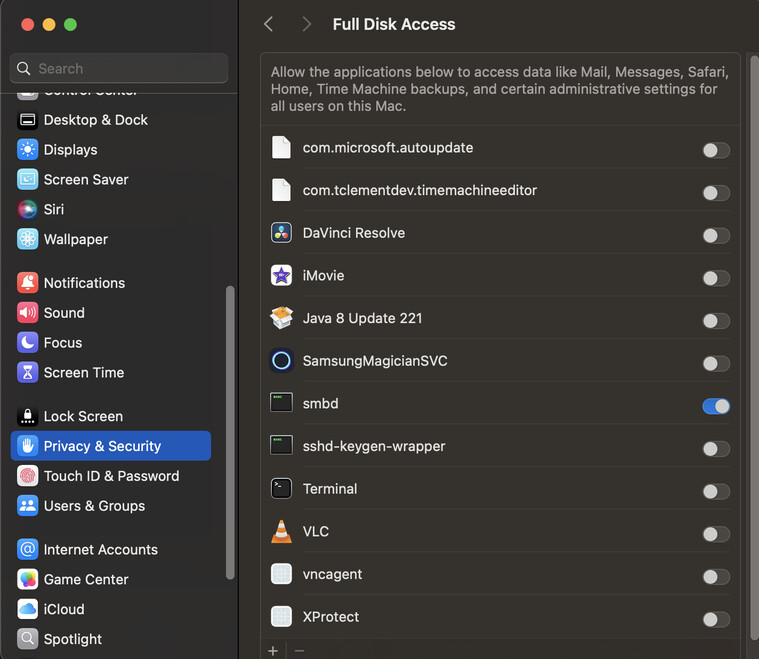Image resolution: width=759 pixels, height=659 pixels.
Task: Go forward using the right chevron
Action: (306, 24)
